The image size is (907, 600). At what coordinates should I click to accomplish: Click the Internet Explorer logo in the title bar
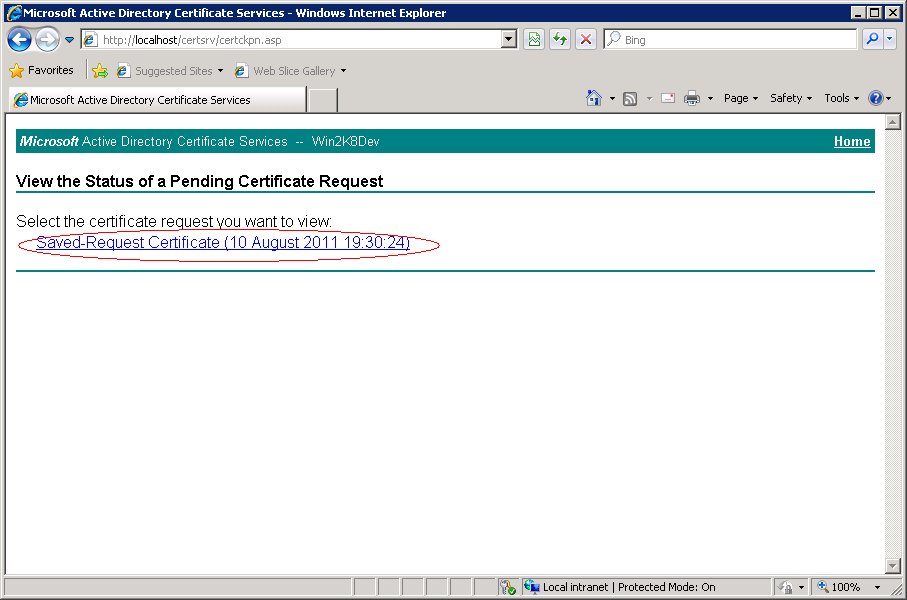point(14,13)
